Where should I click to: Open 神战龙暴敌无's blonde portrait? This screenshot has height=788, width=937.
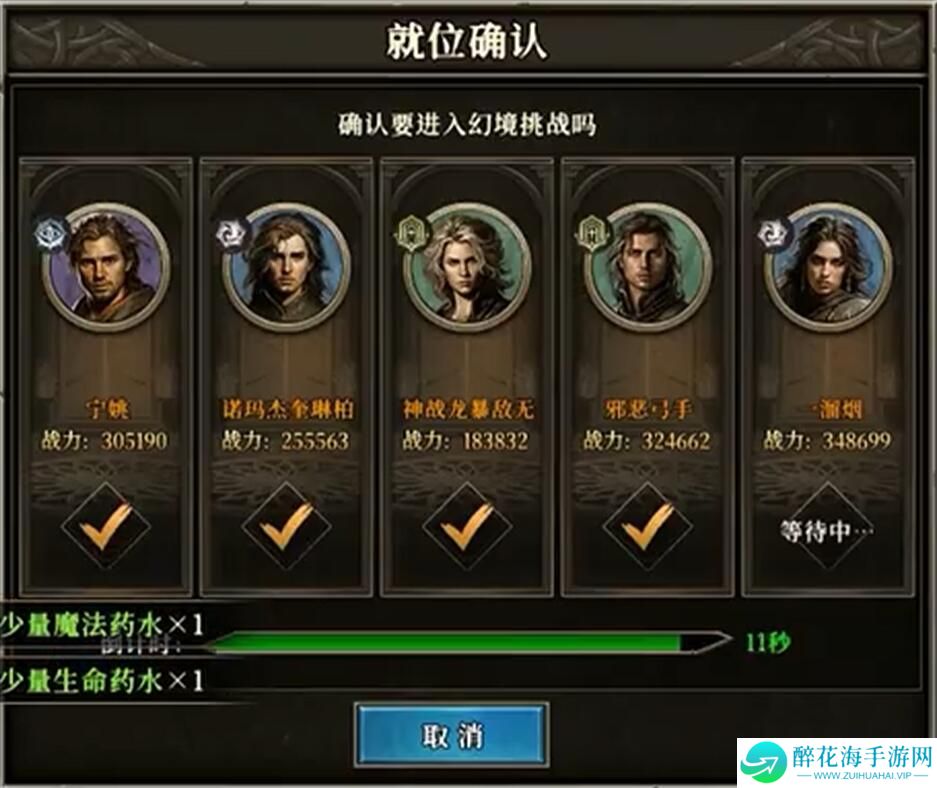point(468,267)
